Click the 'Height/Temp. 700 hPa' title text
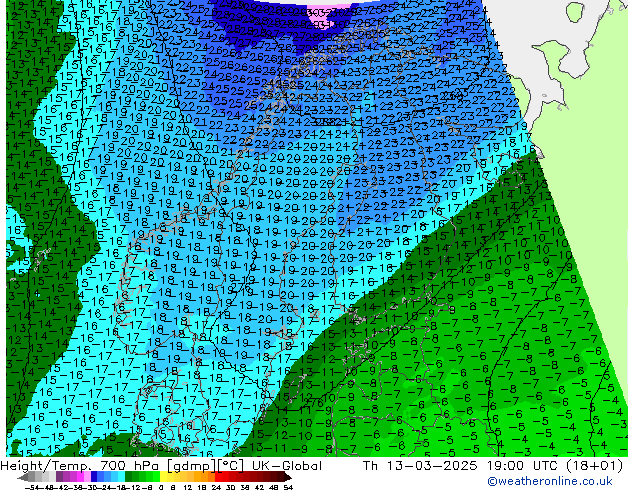Screen dimensions: 634x490 (x=80, y=466)
